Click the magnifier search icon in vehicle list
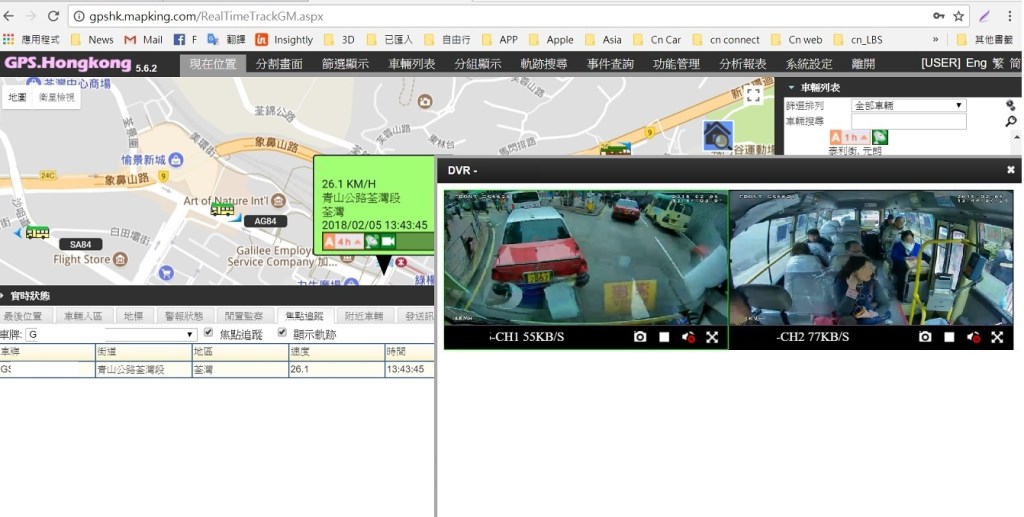This screenshot has width=1024, height=517. 1010,121
